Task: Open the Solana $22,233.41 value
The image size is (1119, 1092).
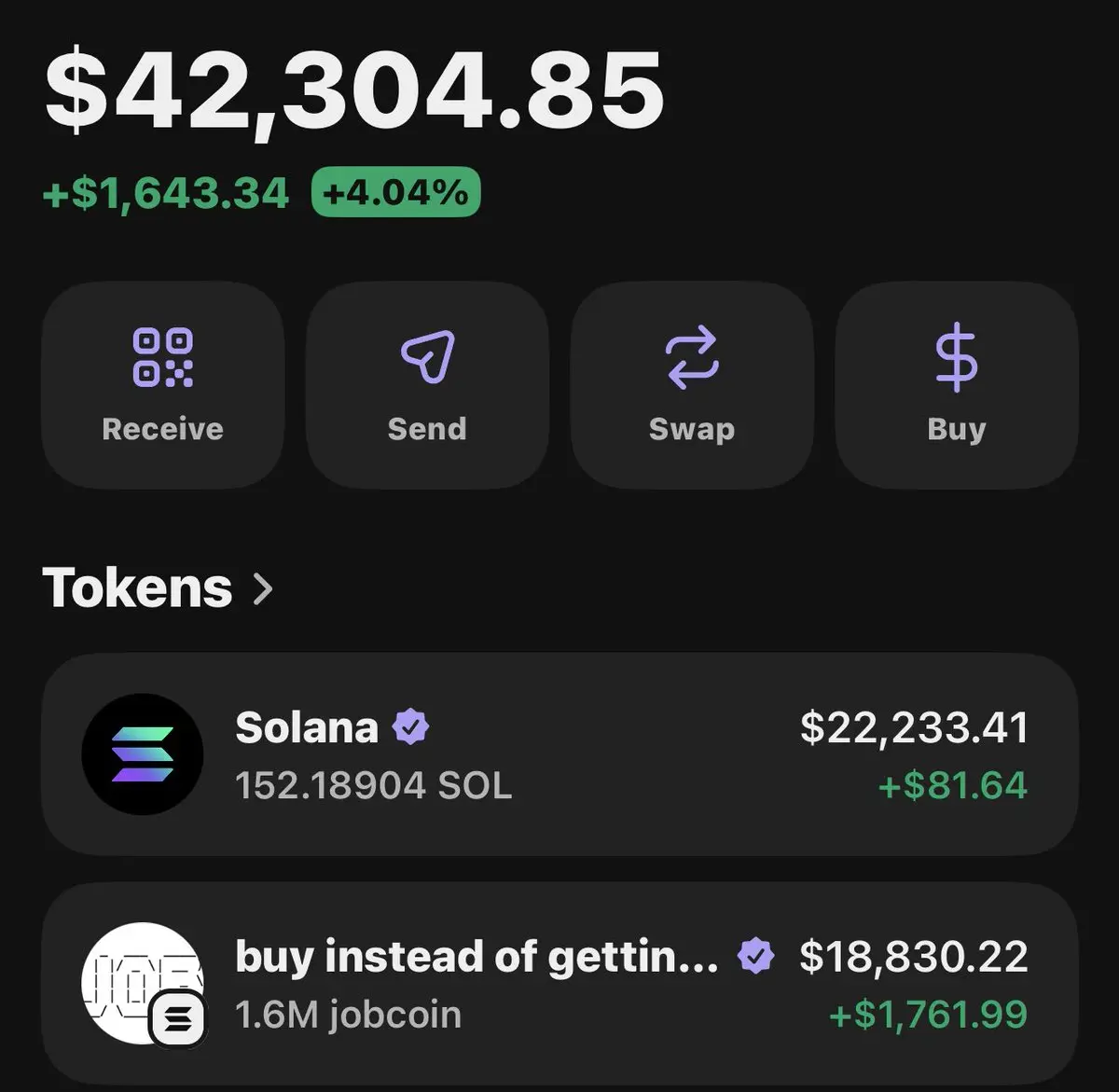Action: click(914, 727)
